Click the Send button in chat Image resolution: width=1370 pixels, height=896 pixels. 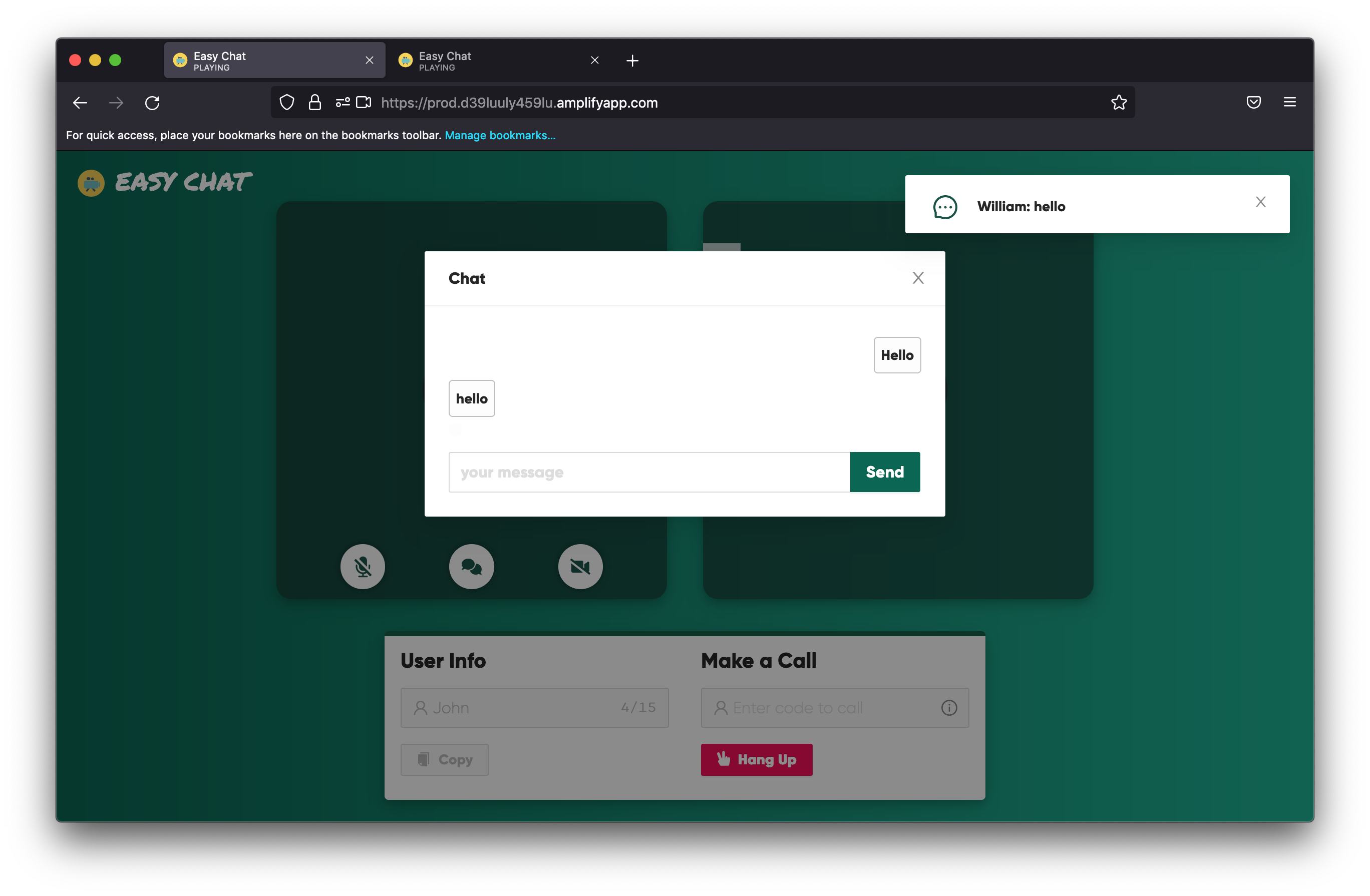click(885, 472)
